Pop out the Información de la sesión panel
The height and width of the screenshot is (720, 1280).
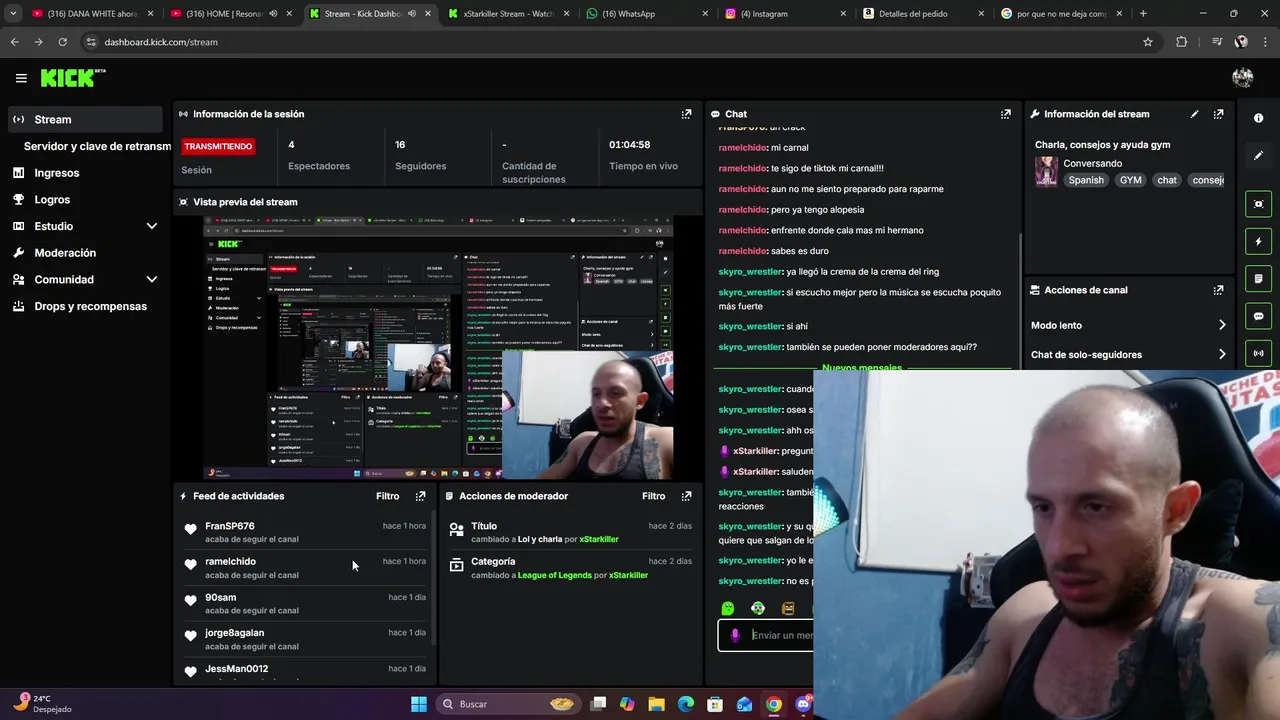tap(686, 114)
